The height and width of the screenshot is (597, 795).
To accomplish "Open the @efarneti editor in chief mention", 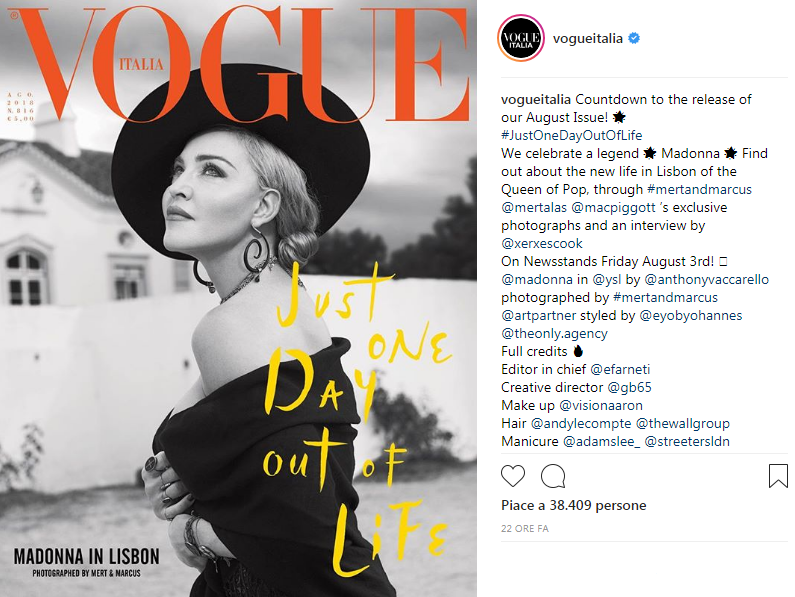I will click(620, 369).
